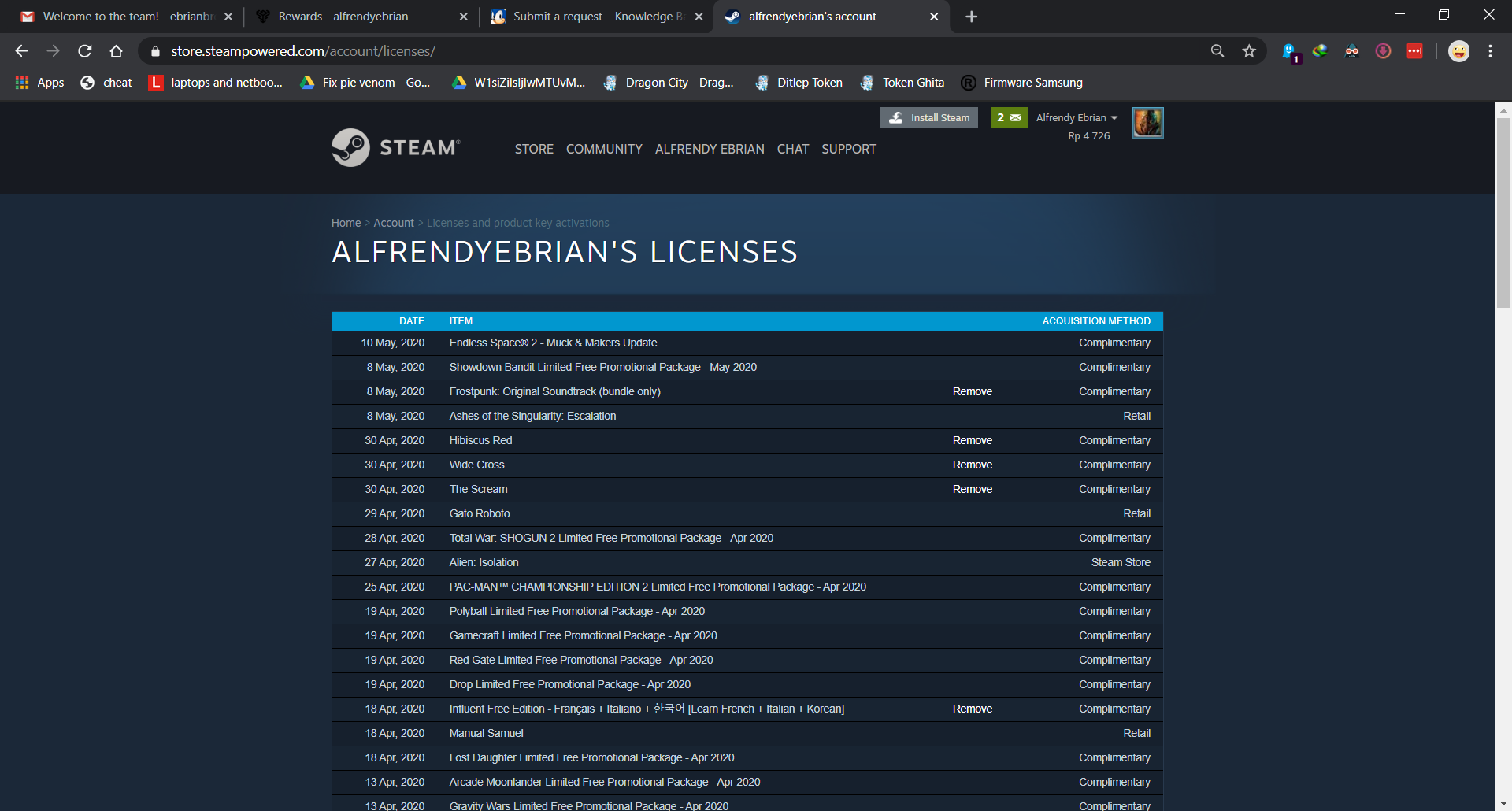Image resolution: width=1512 pixels, height=811 pixels.
Task: Click the DATE column header
Action: [411, 320]
